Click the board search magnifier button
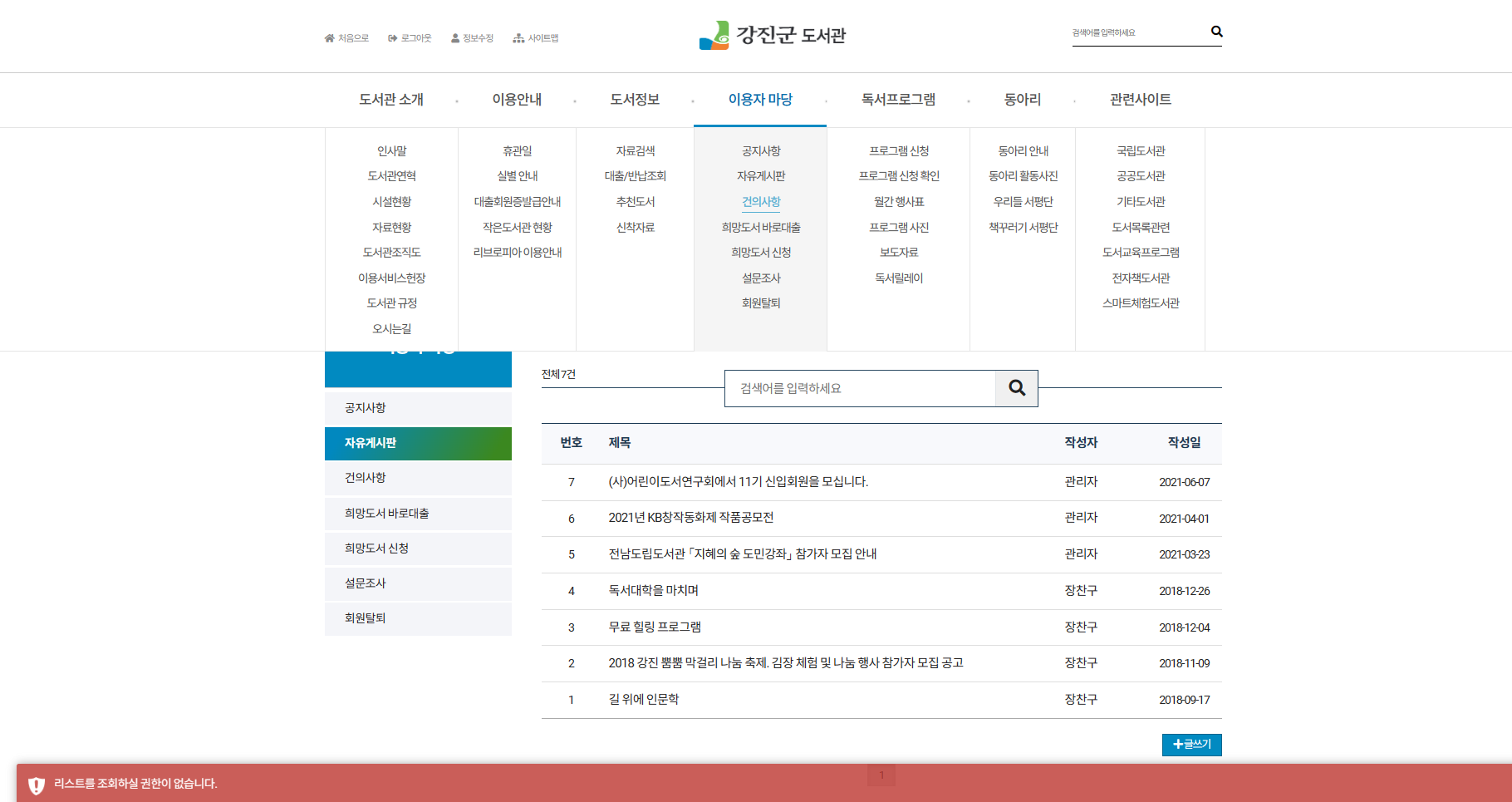The height and width of the screenshot is (802, 1512). (x=1016, y=388)
